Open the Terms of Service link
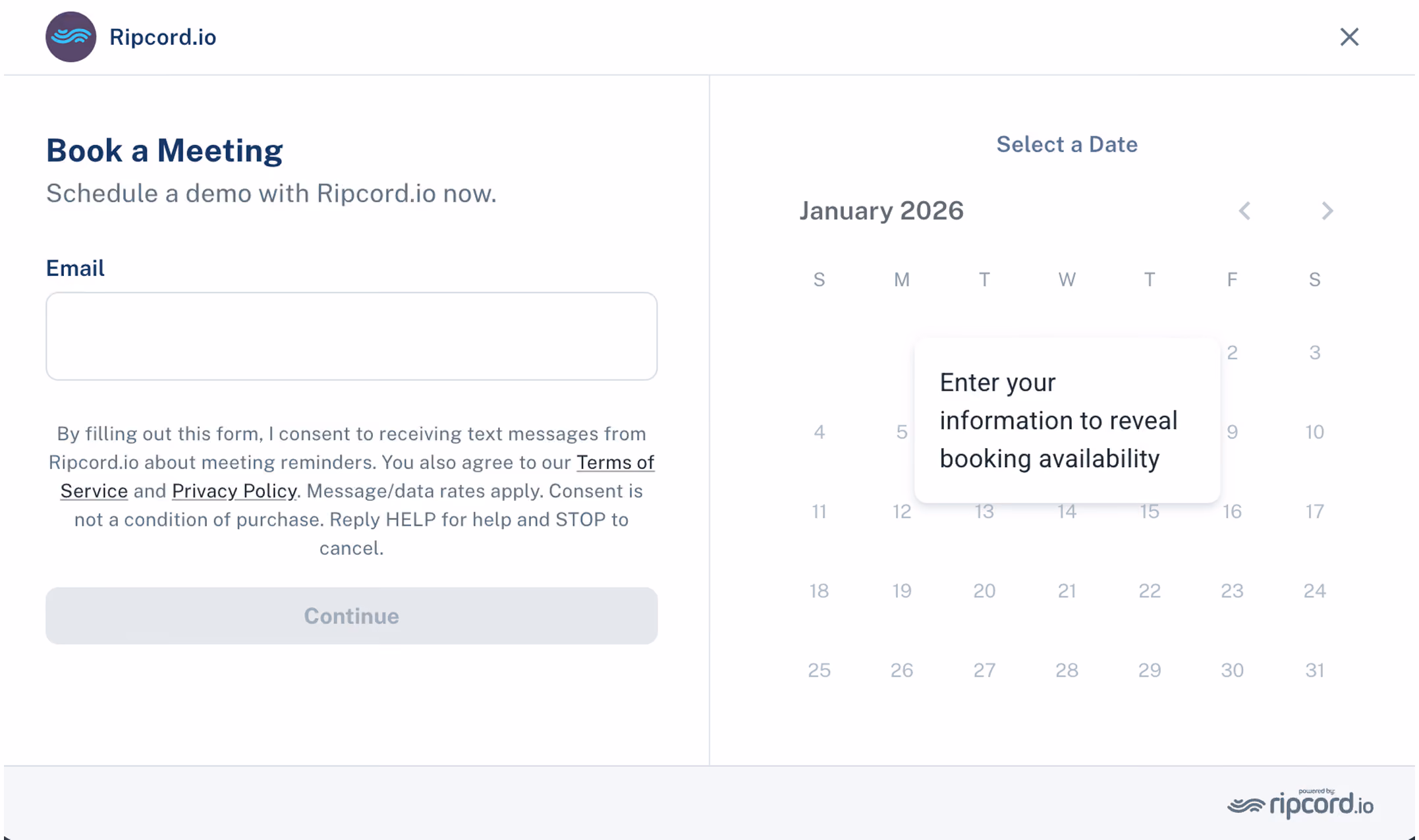Screen dimensions: 1419x840 tap(357, 476)
